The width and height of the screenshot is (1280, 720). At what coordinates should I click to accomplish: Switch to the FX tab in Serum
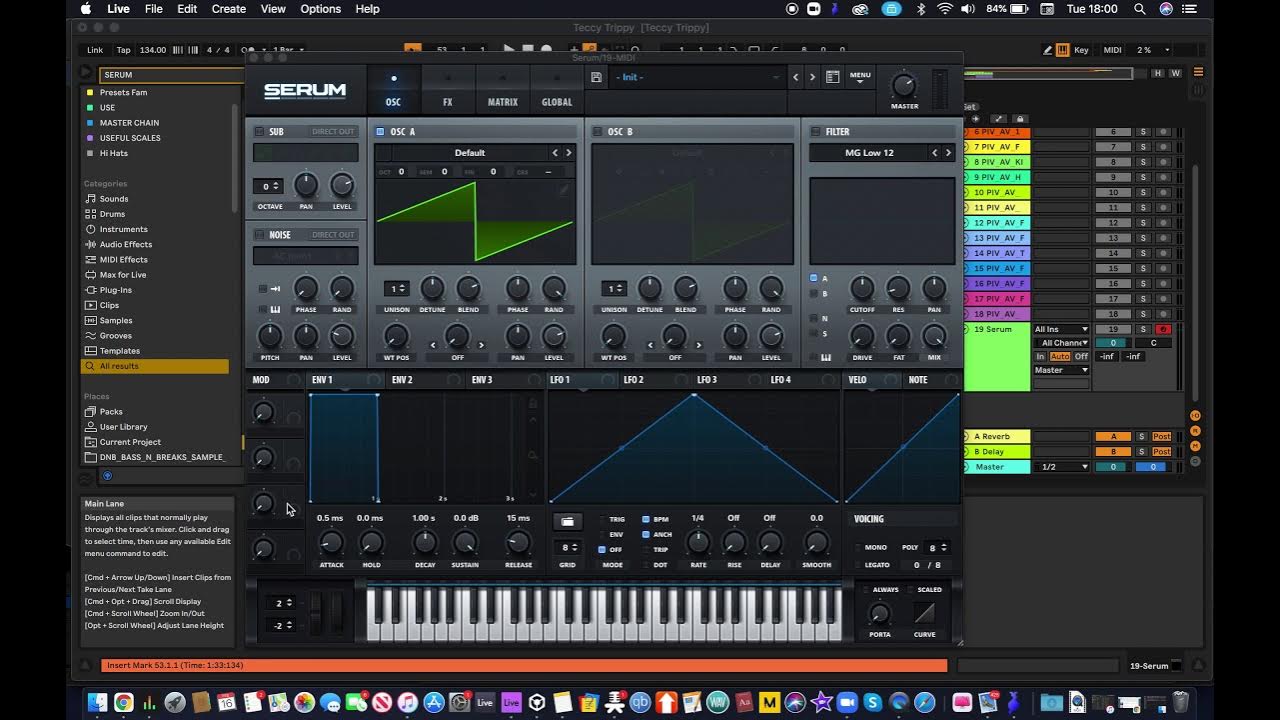coord(447,90)
